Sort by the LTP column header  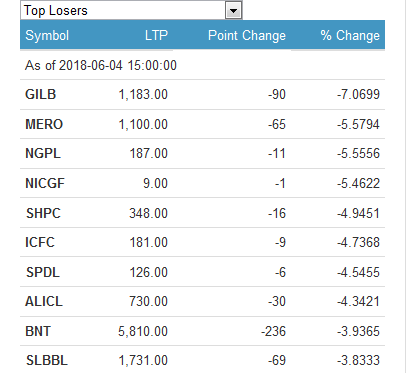pyautogui.click(x=156, y=35)
